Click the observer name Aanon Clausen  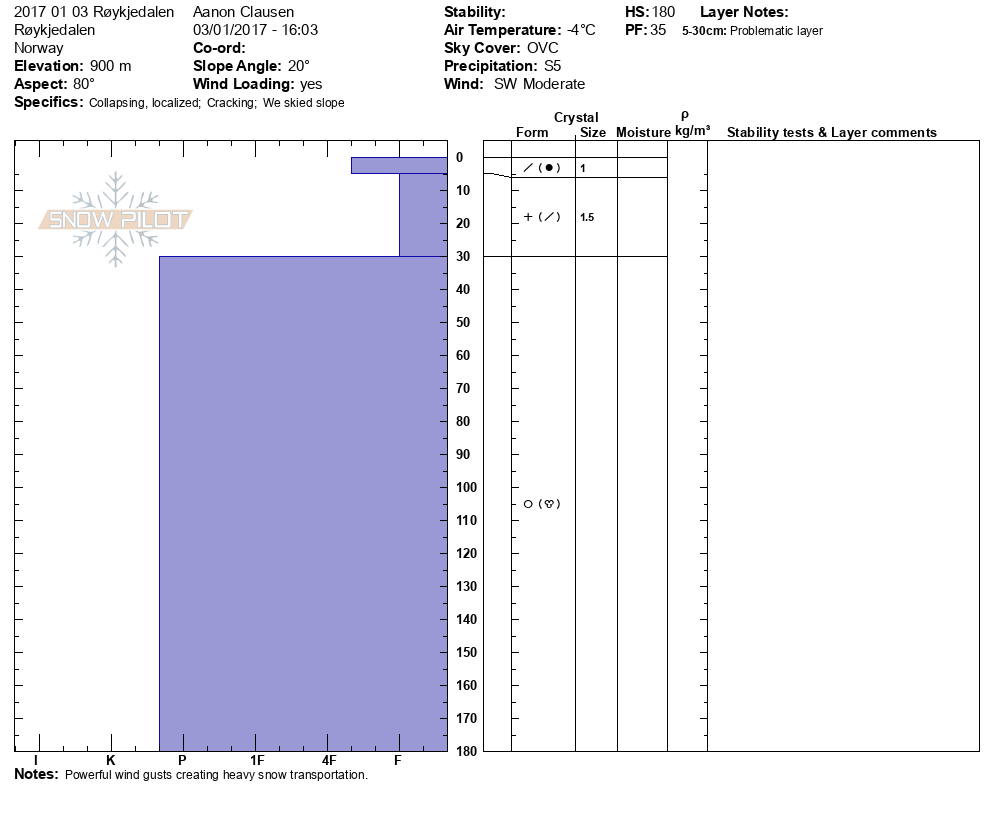tap(243, 12)
